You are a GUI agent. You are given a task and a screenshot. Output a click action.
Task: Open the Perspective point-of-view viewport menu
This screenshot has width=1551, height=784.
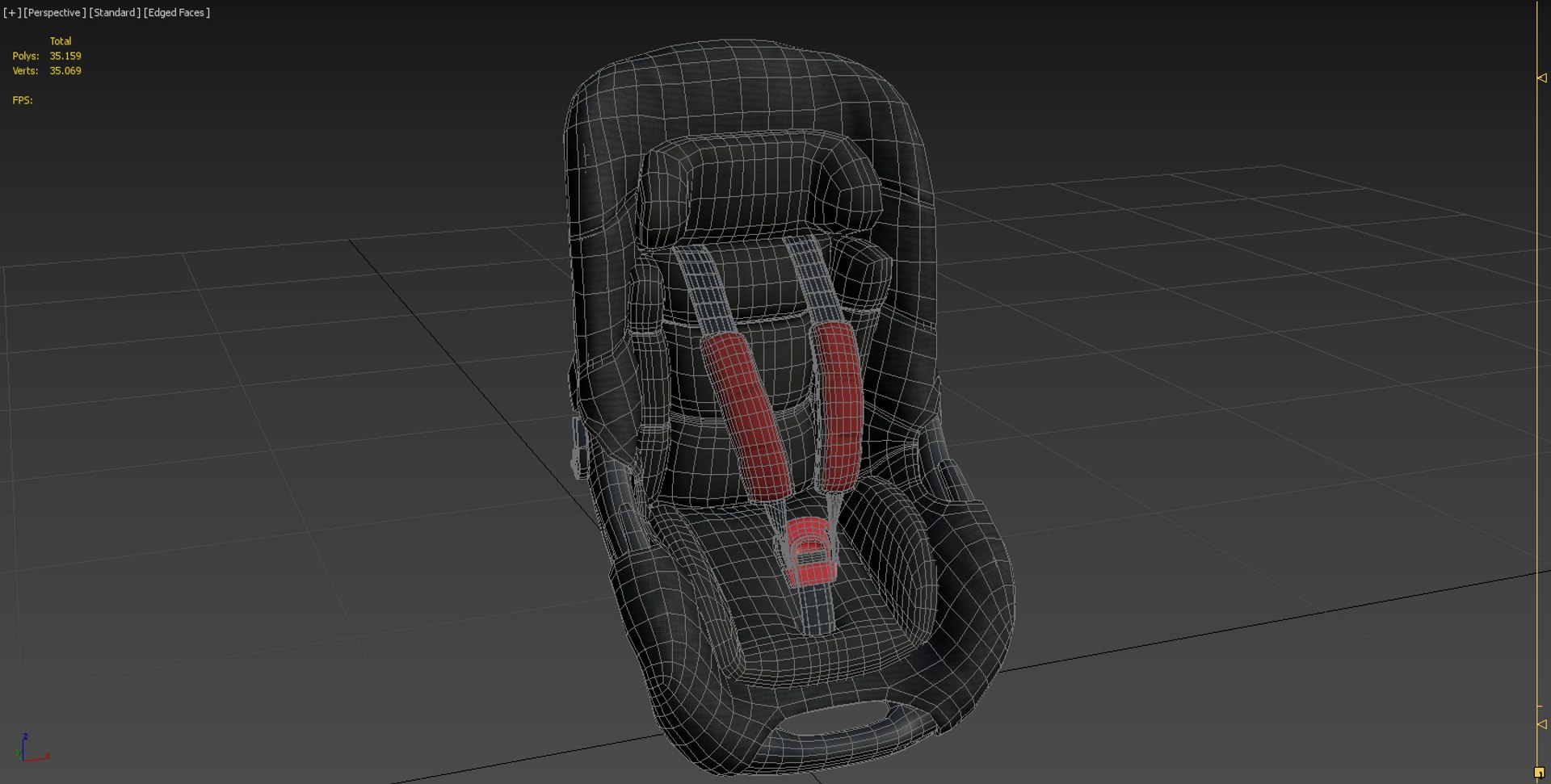click(x=54, y=13)
